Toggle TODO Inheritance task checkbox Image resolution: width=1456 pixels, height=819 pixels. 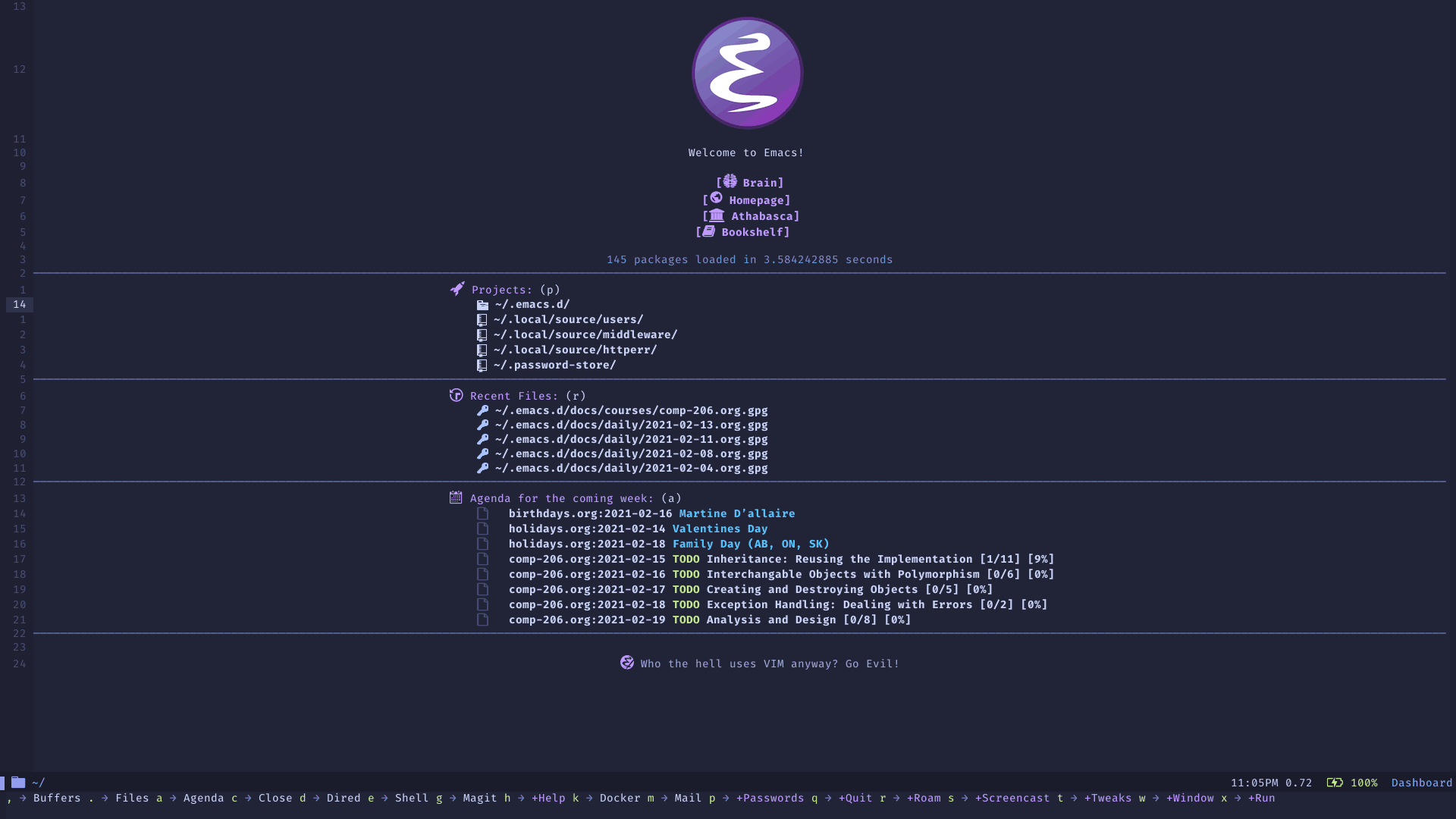pos(482,559)
